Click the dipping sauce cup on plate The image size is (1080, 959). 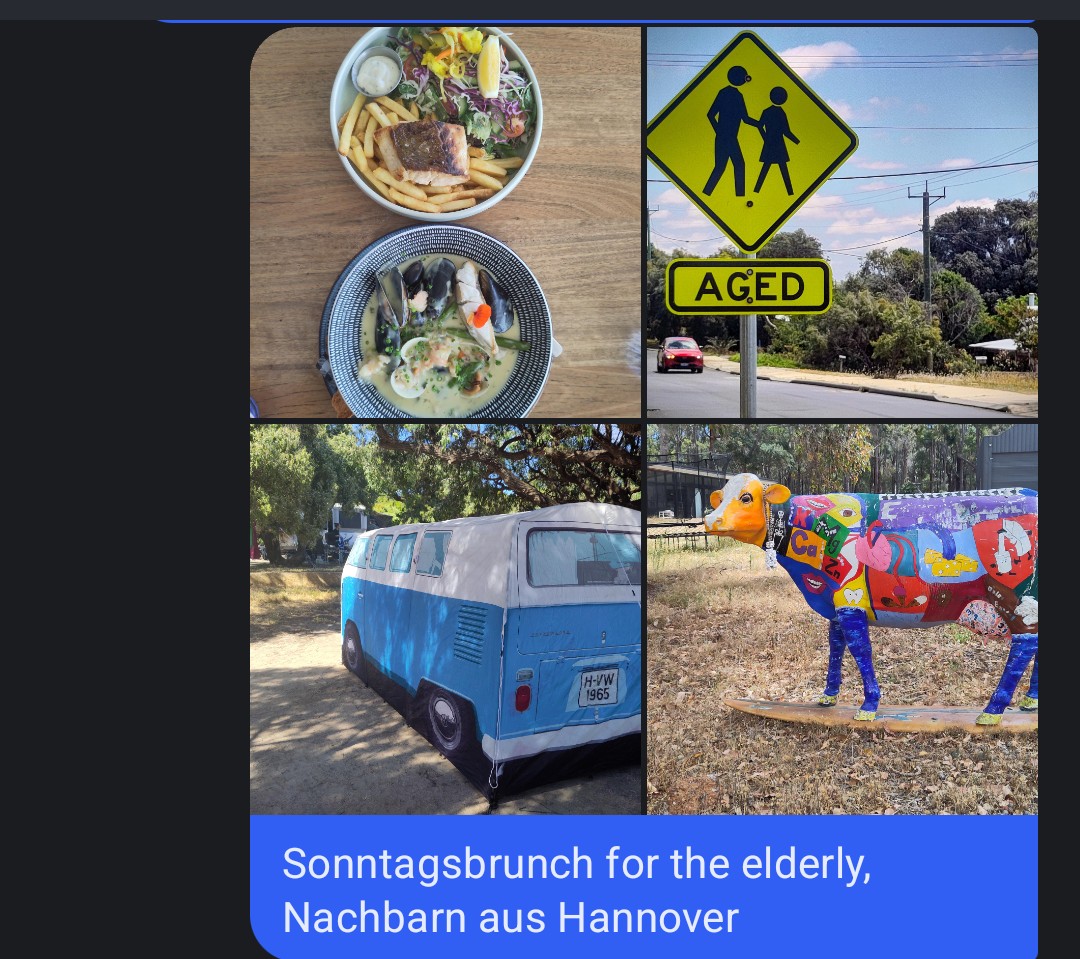click(376, 72)
